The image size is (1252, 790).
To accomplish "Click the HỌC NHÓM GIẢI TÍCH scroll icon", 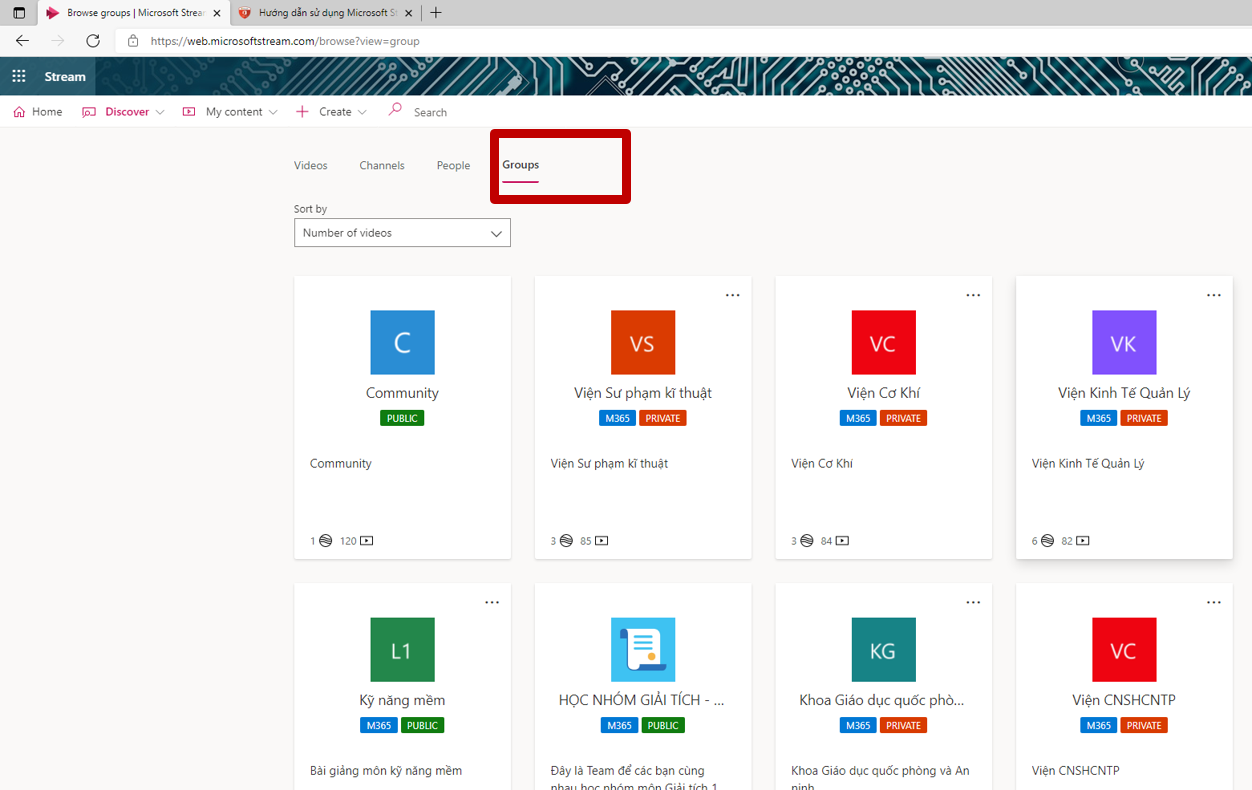I will click(642, 650).
